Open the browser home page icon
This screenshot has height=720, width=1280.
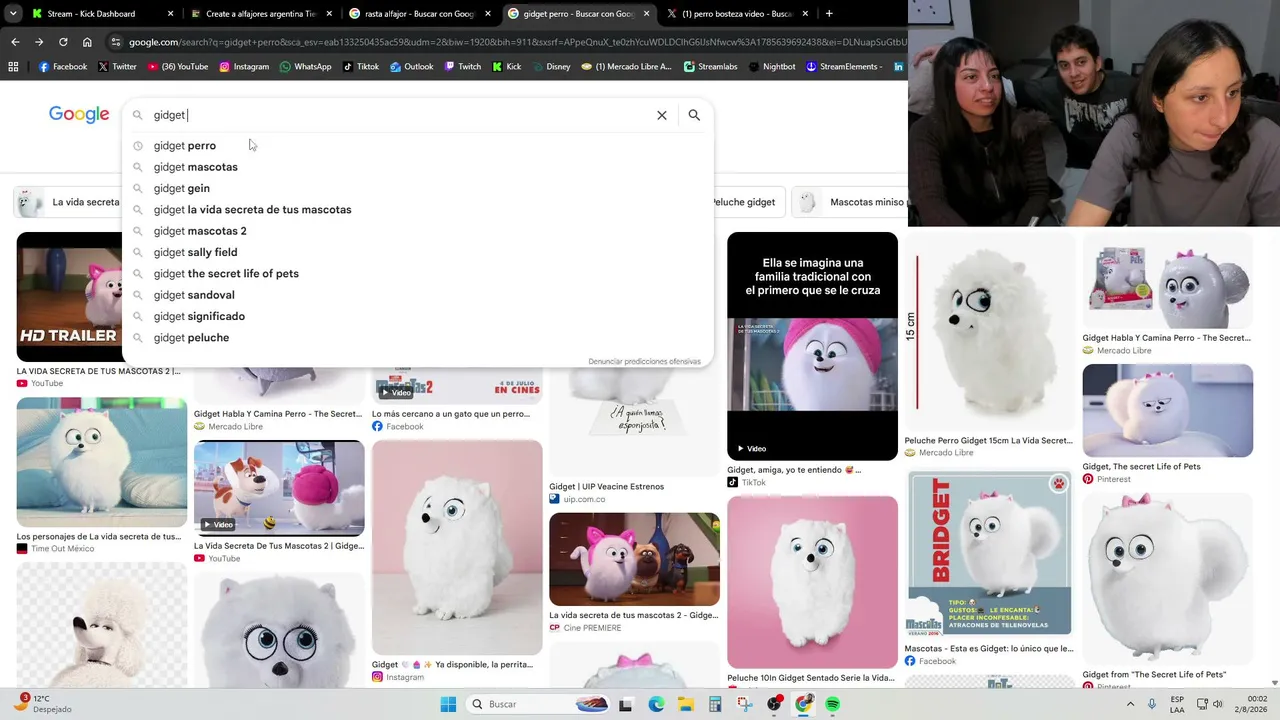pyautogui.click(x=87, y=42)
